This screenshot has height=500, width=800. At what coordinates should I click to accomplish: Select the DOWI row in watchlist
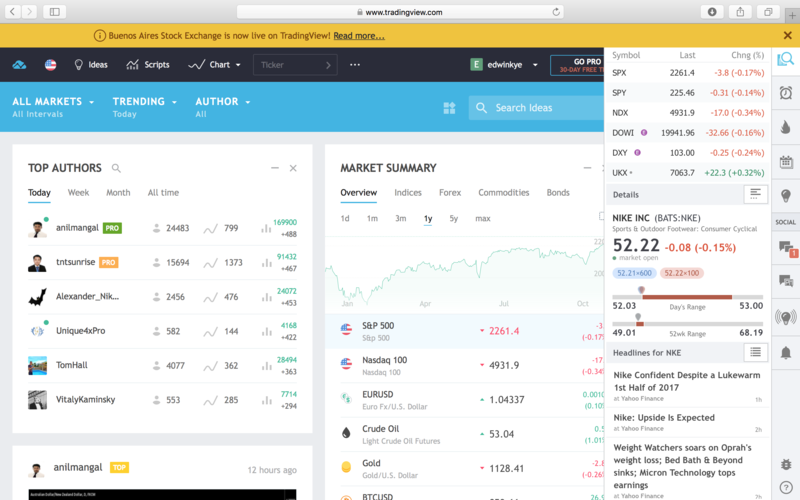coord(688,133)
